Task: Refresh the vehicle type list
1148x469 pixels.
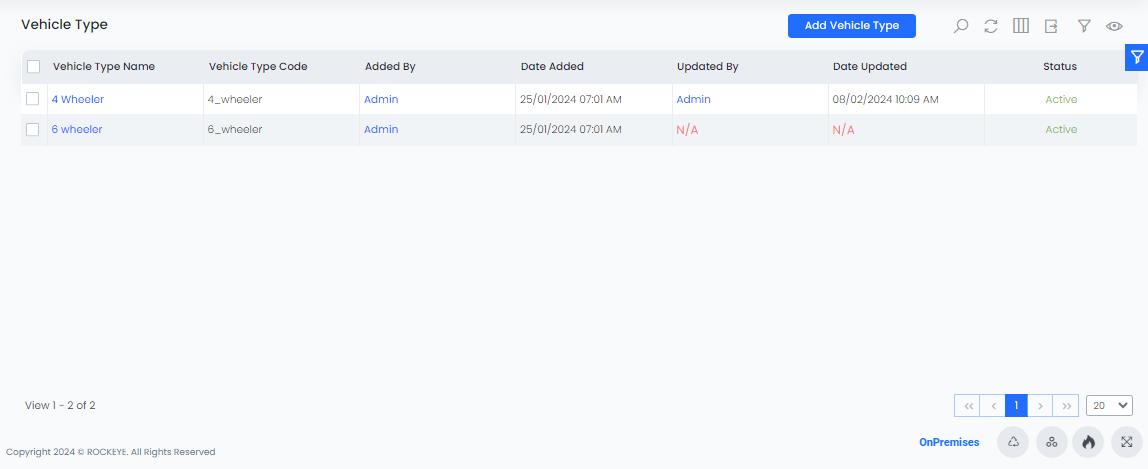Action: click(991, 26)
